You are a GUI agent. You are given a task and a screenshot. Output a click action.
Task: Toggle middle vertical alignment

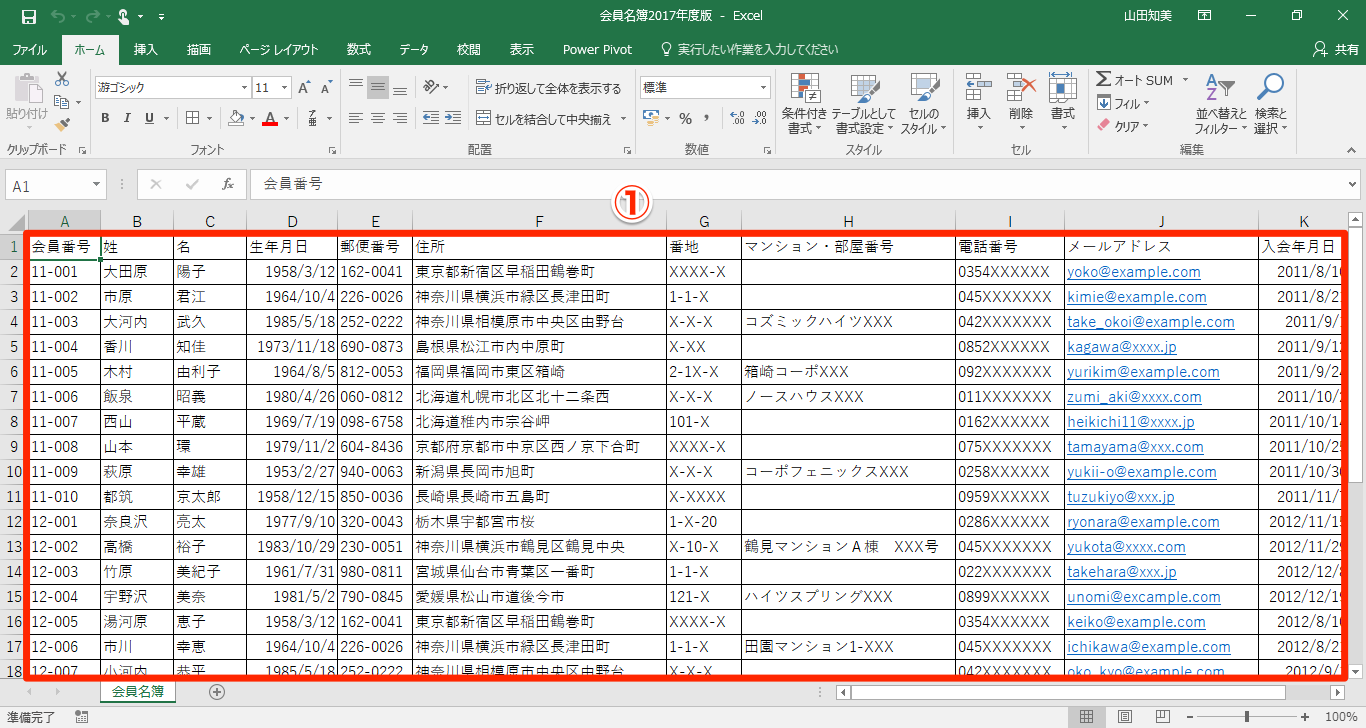[x=378, y=87]
